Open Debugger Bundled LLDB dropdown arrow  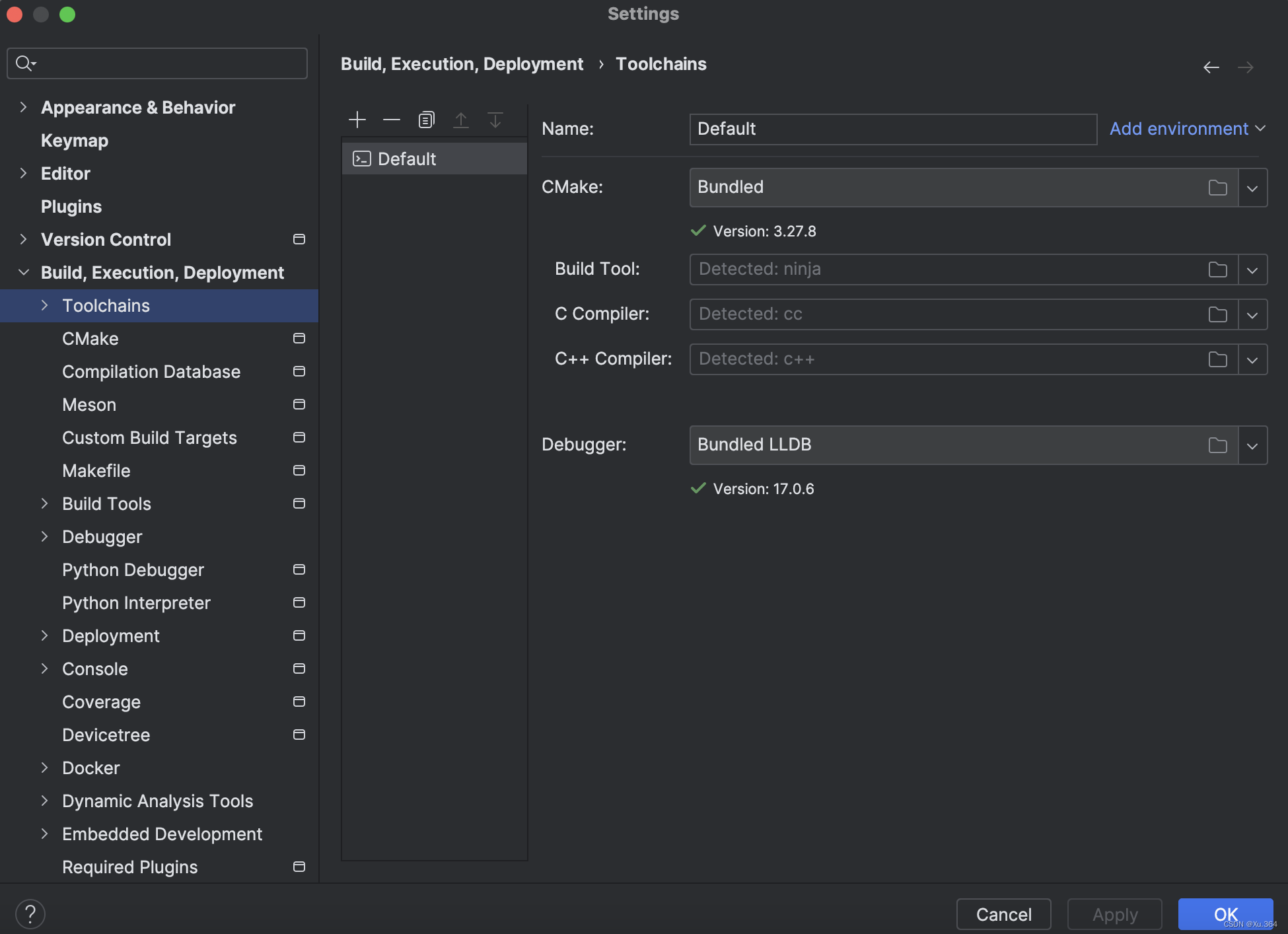[1252, 445]
